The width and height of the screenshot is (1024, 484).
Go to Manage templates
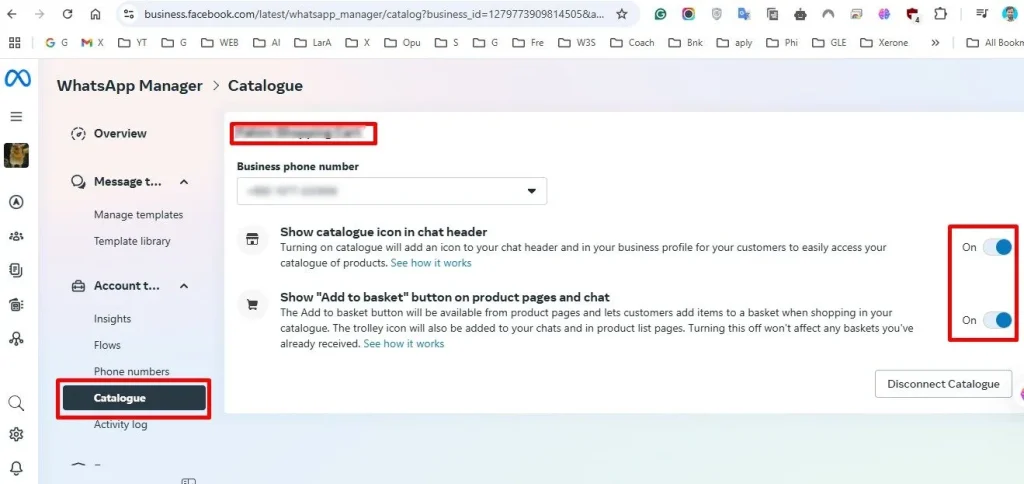pyautogui.click(x=138, y=215)
